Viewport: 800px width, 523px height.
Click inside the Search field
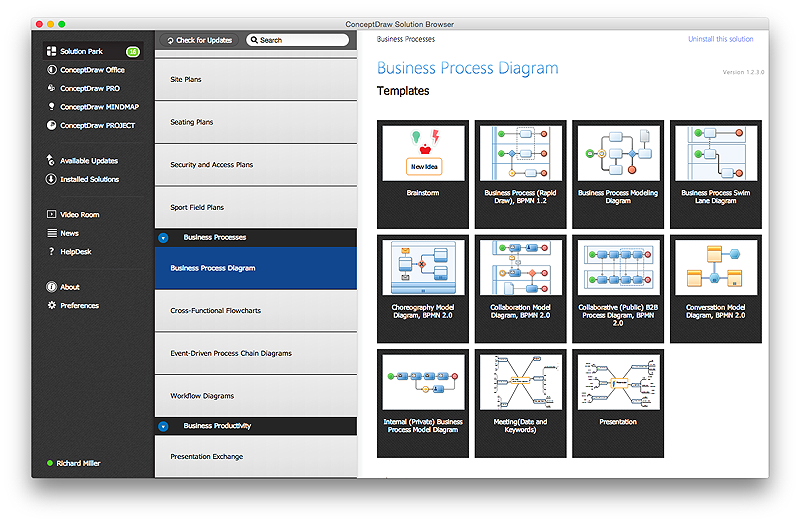(298, 40)
